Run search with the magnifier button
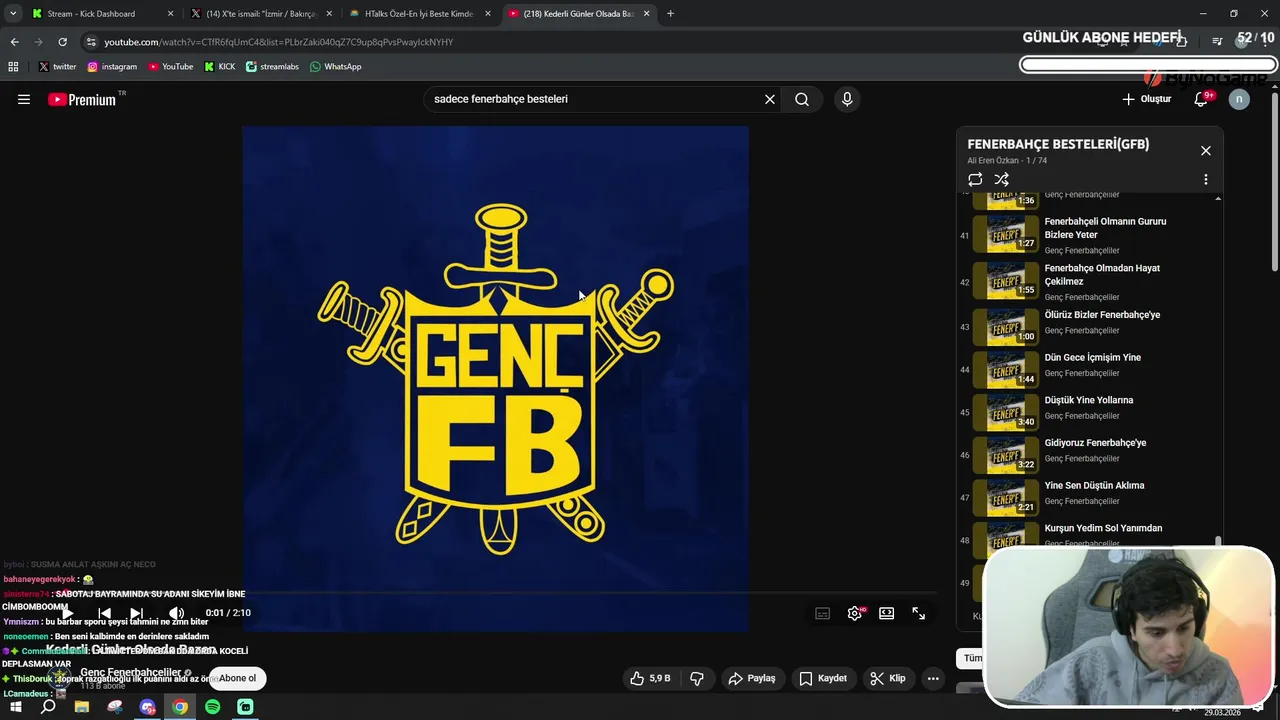The image size is (1280, 720). point(802,99)
